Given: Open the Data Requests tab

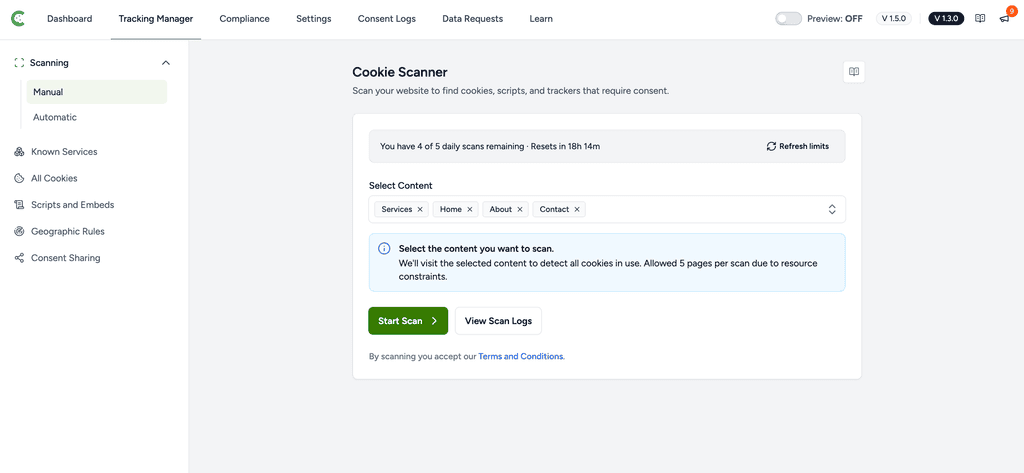Looking at the screenshot, I should point(473,19).
